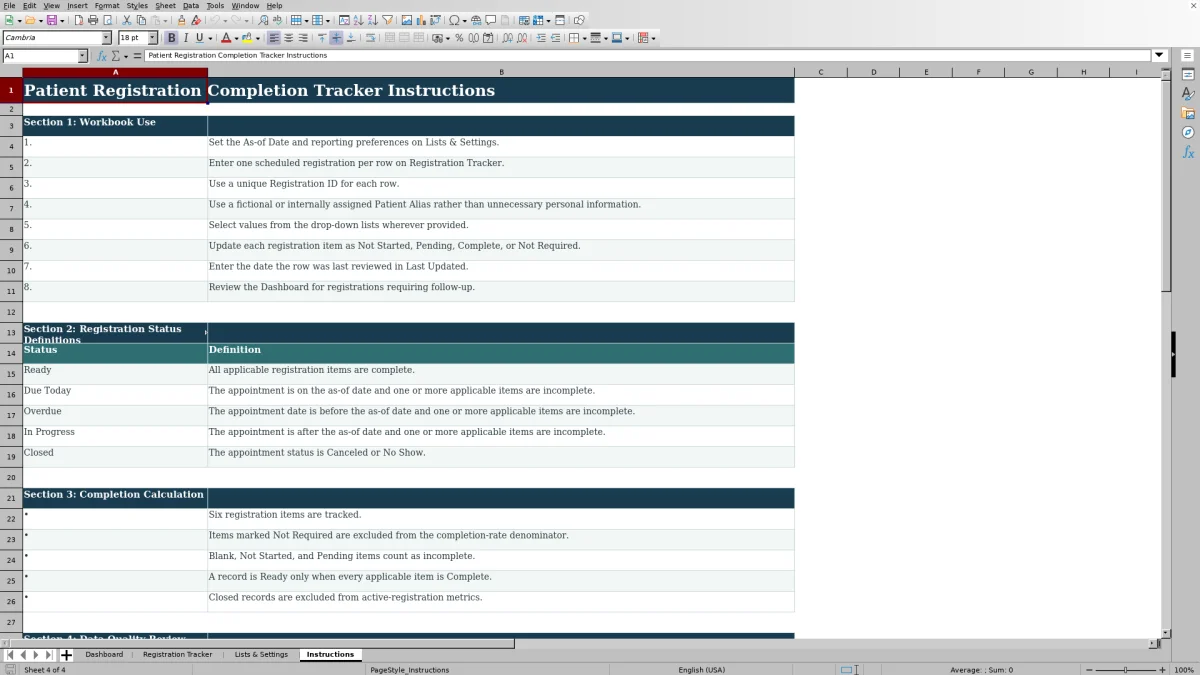Toggle Align Top button

pos(322,38)
